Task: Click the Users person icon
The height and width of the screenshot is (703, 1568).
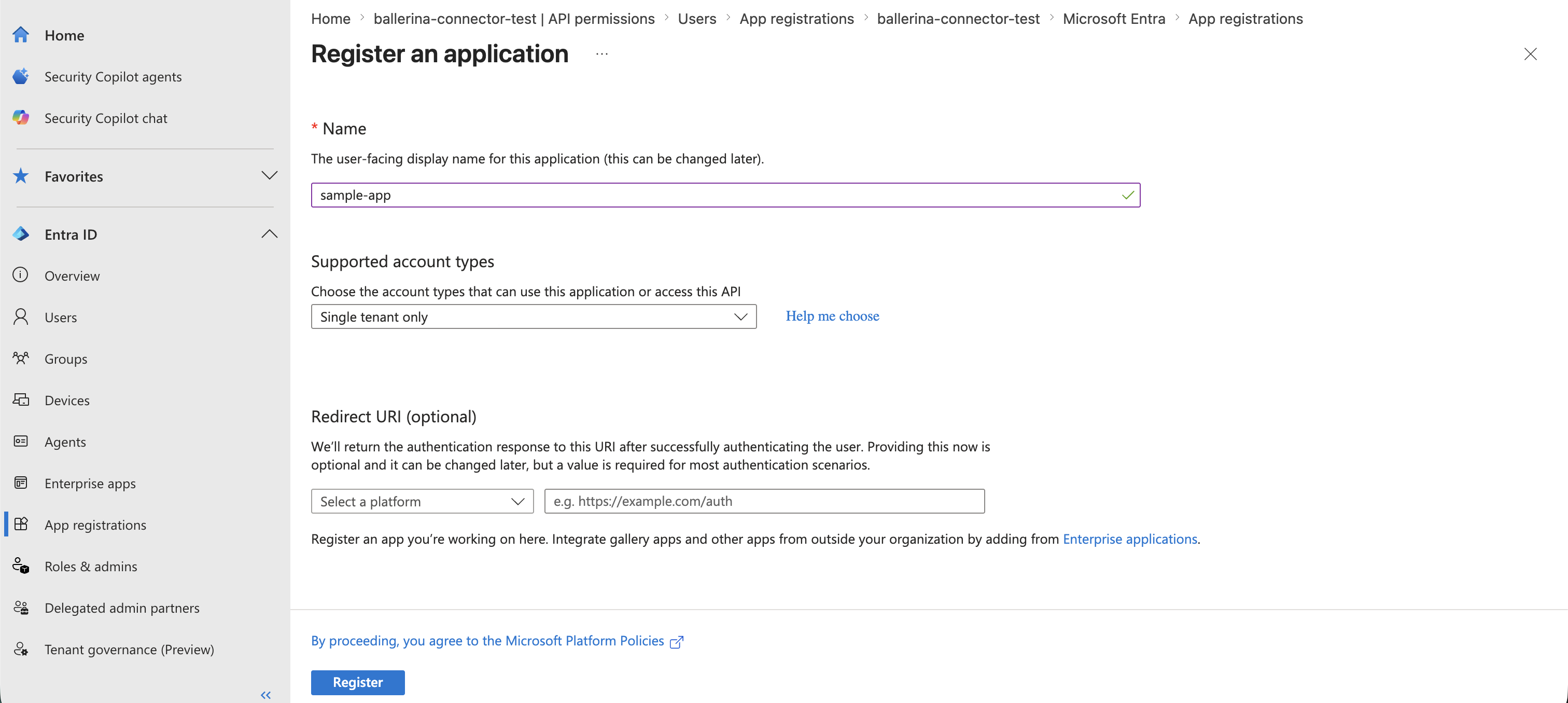Action: pos(21,317)
